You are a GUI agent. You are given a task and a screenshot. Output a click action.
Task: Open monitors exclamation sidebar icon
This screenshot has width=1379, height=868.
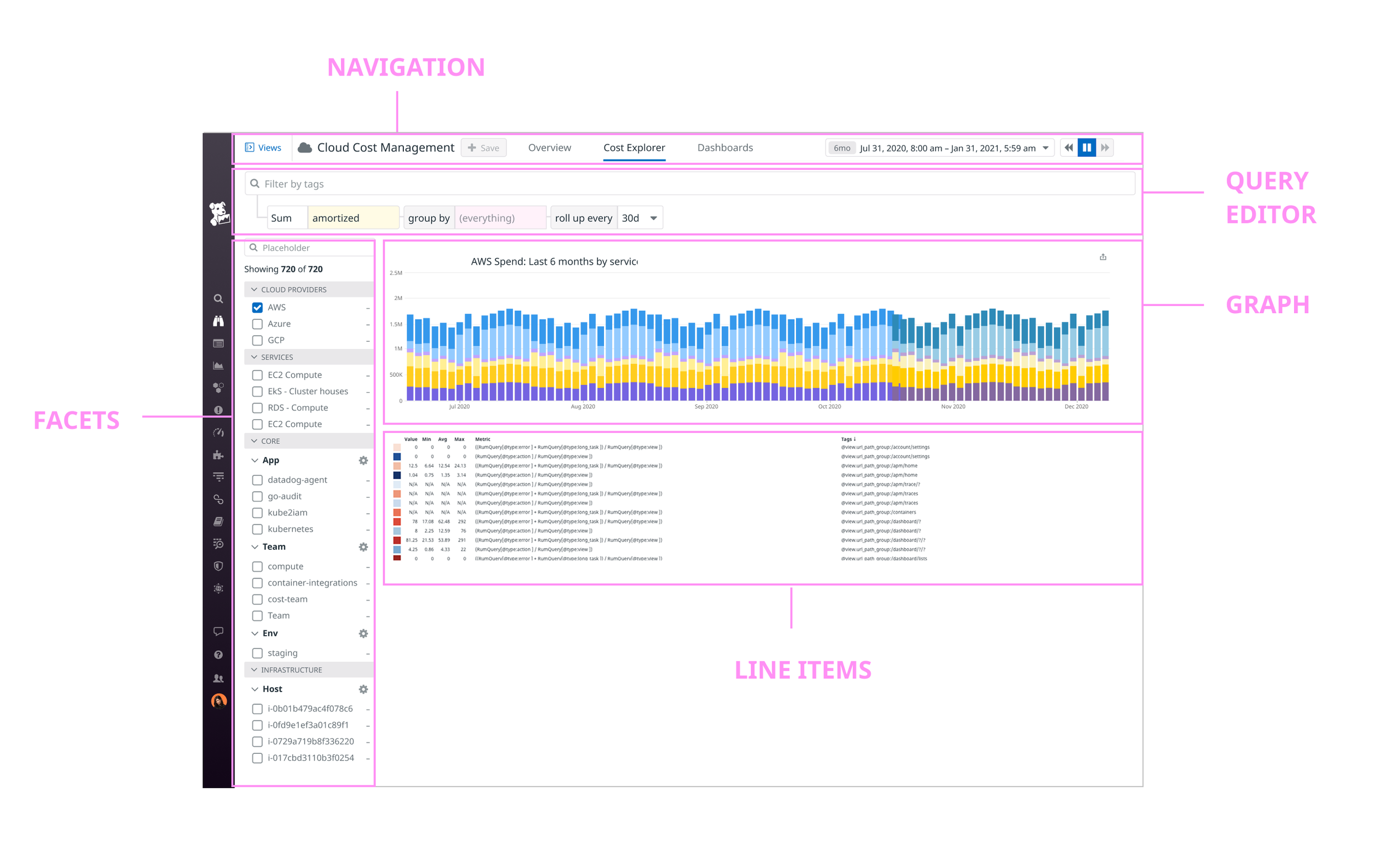tap(218, 410)
